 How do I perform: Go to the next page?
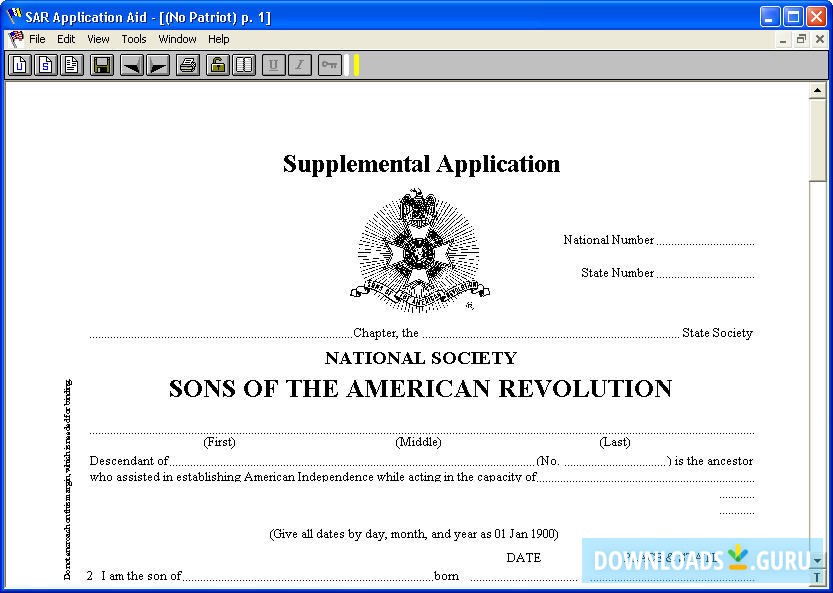pos(158,64)
